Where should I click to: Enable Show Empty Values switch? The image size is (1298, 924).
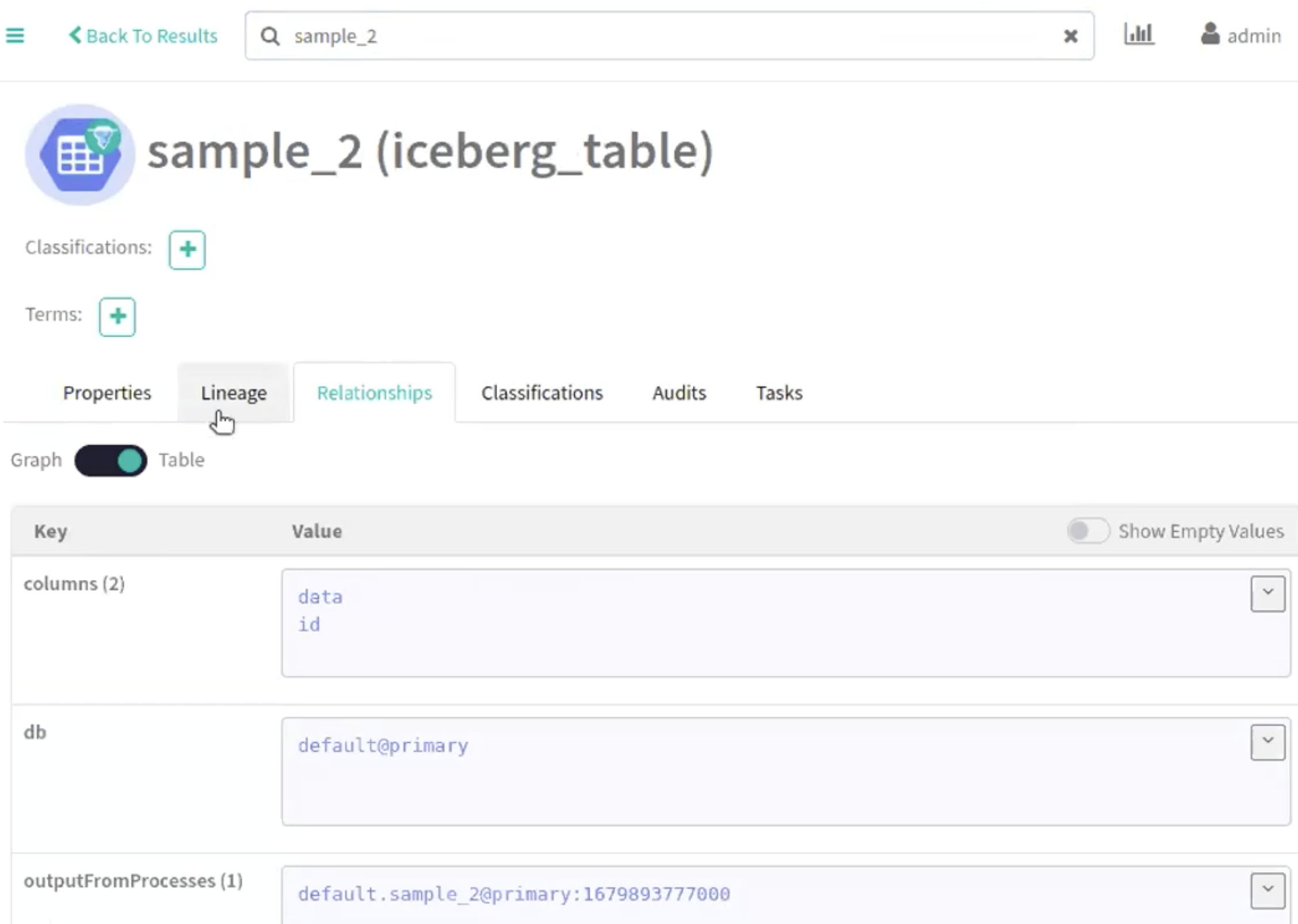tap(1087, 530)
